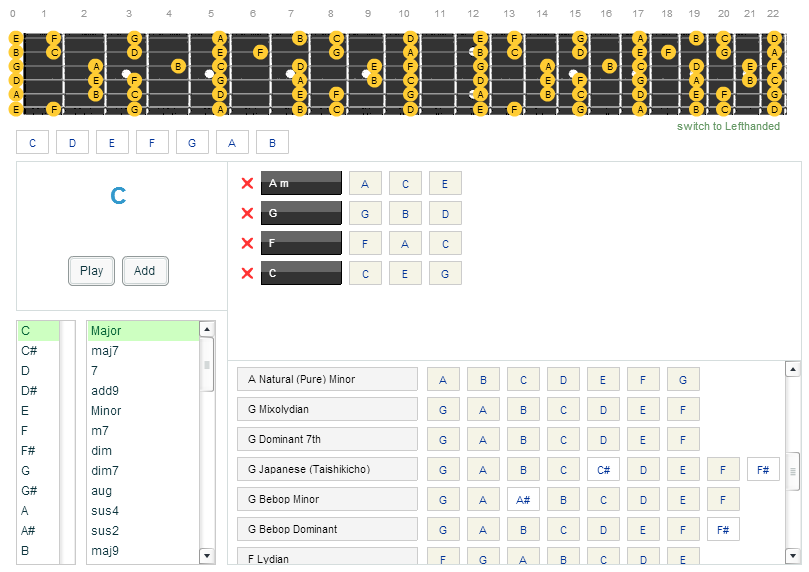Select the 7 chord type

click(143, 371)
